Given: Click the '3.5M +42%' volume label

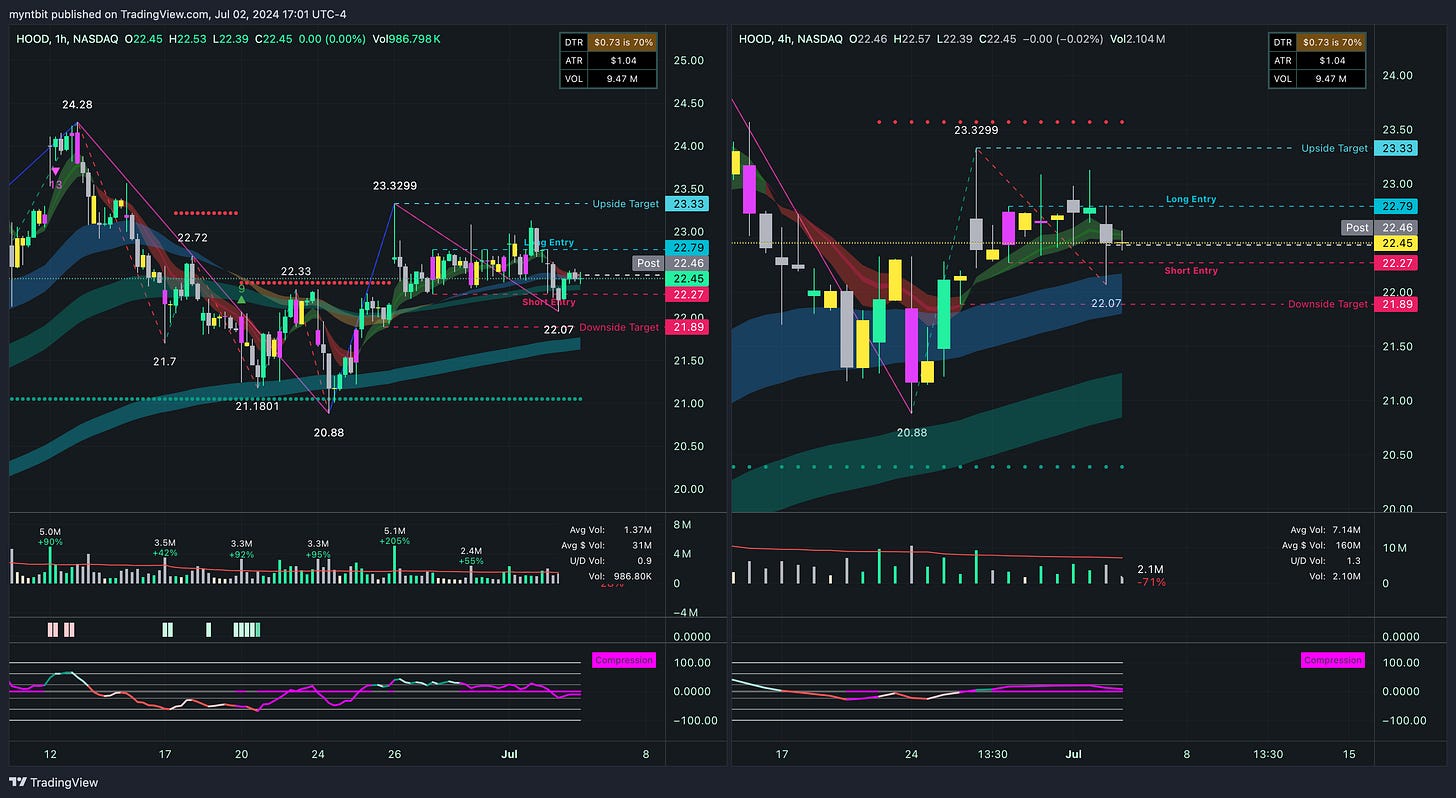Looking at the screenshot, I should (165, 547).
